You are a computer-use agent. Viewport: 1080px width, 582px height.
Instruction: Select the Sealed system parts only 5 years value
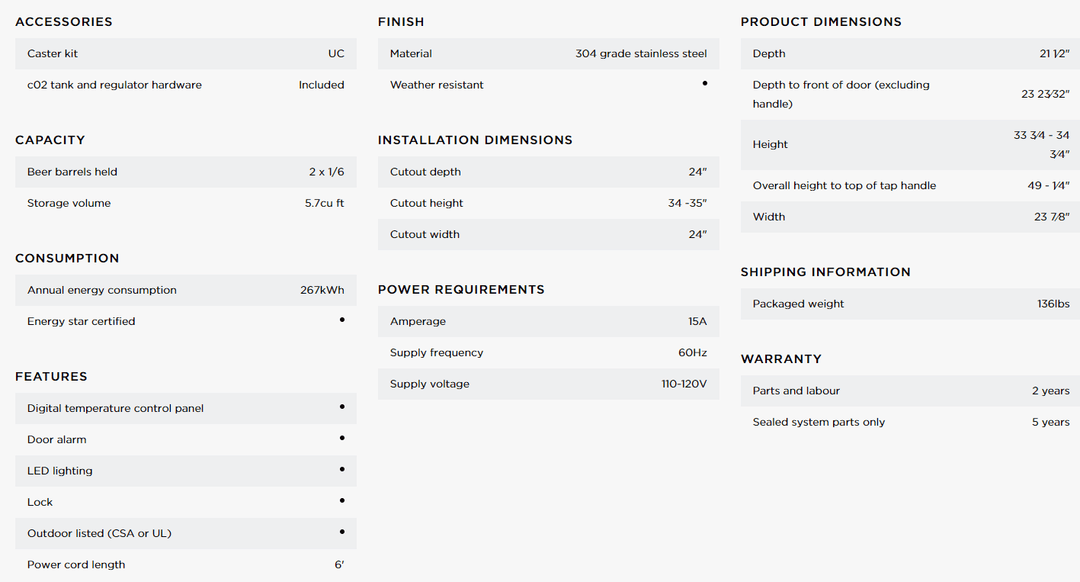1050,422
